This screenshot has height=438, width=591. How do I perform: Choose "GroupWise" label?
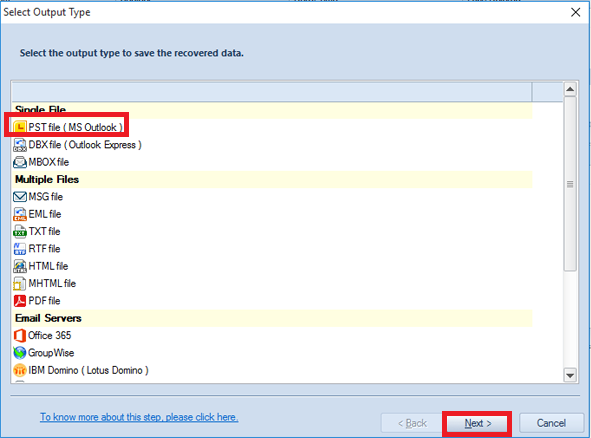[x=51, y=353]
